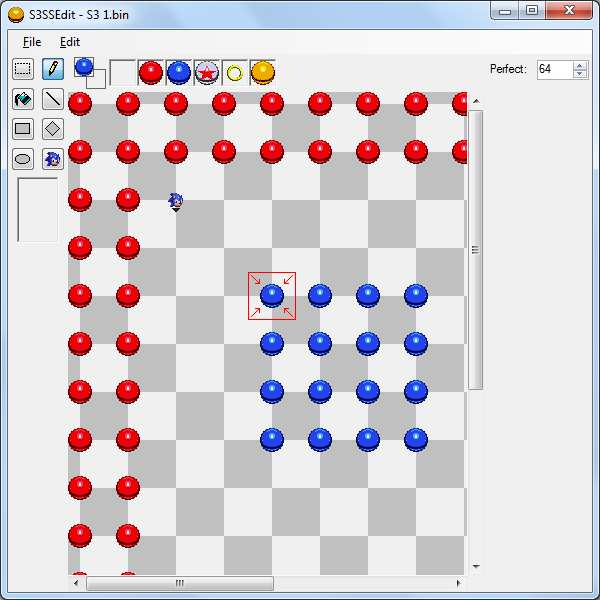Click the horizontal scrollbar left arrow
This screenshot has height=600, width=600.
(76, 583)
